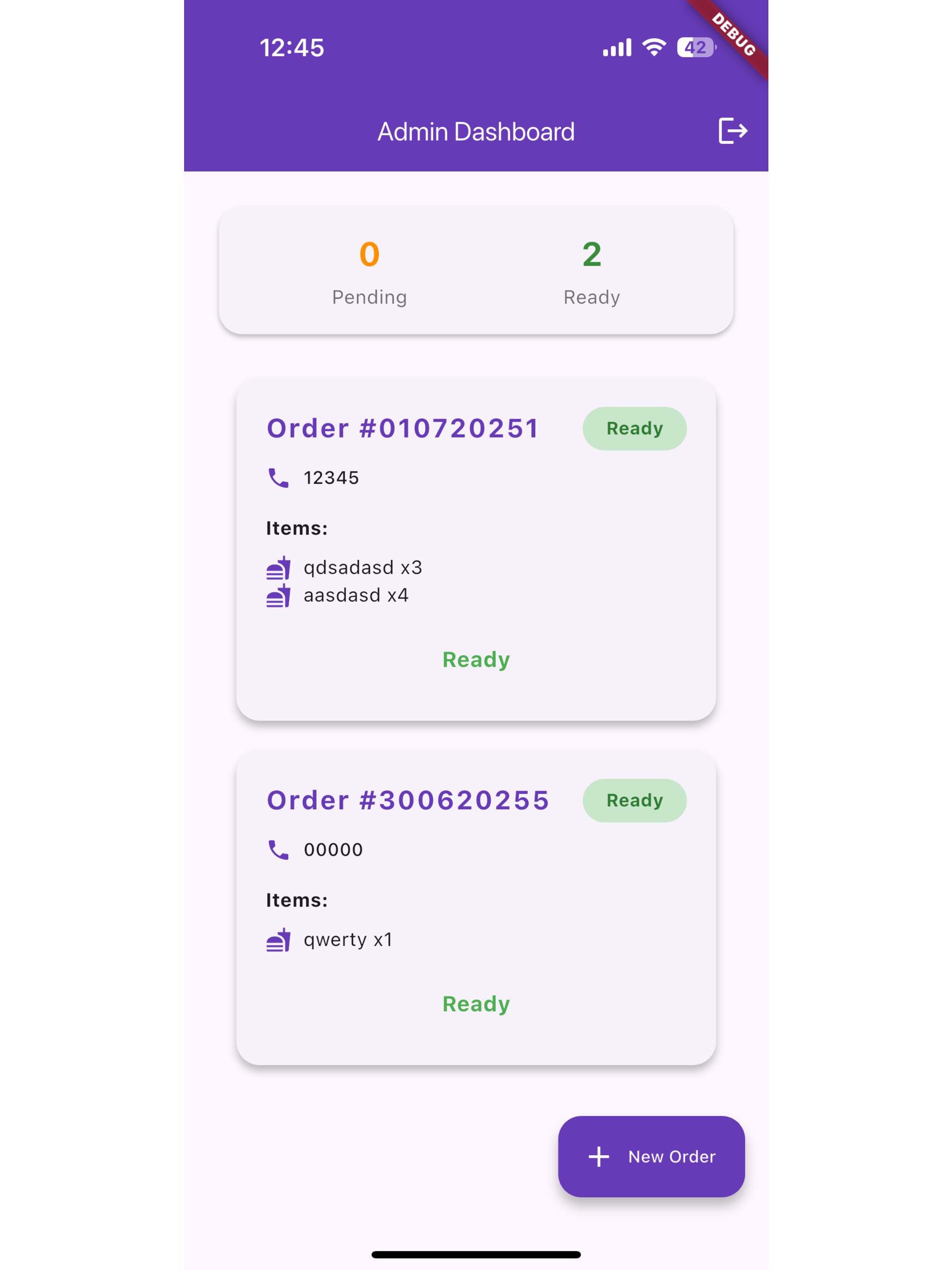This screenshot has width=952, height=1270.
Task: Click green Ready button in order #300620255
Action: point(476,1004)
